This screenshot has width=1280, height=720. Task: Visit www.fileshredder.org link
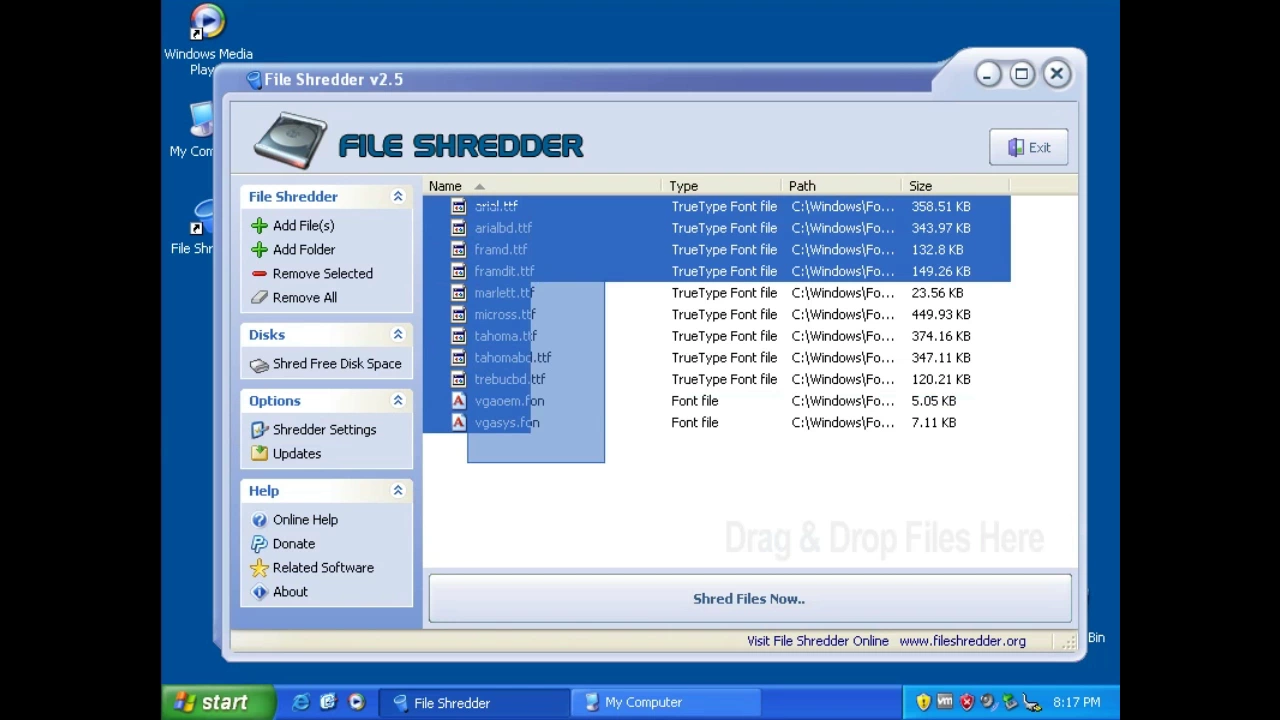pyautogui.click(x=962, y=642)
